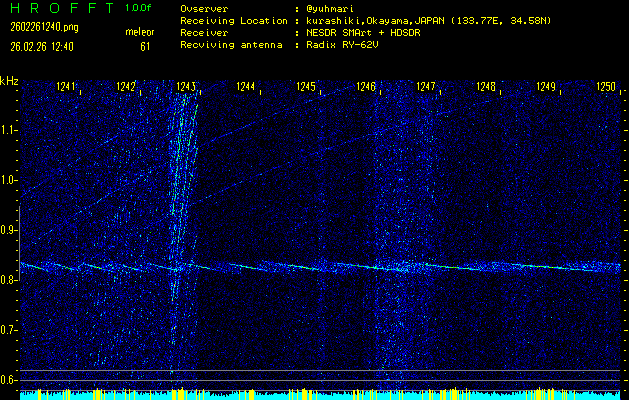Pick the 1250 time label

(606, 88)
